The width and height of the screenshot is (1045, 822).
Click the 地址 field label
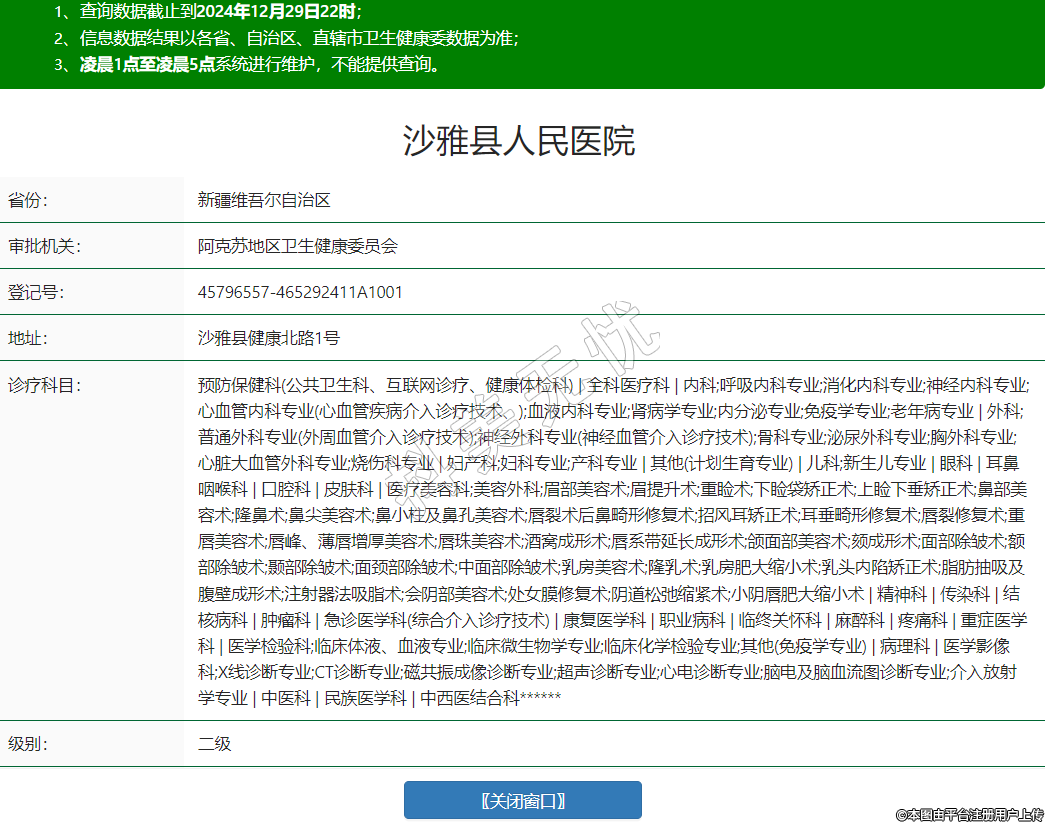[x=28, y=338]
